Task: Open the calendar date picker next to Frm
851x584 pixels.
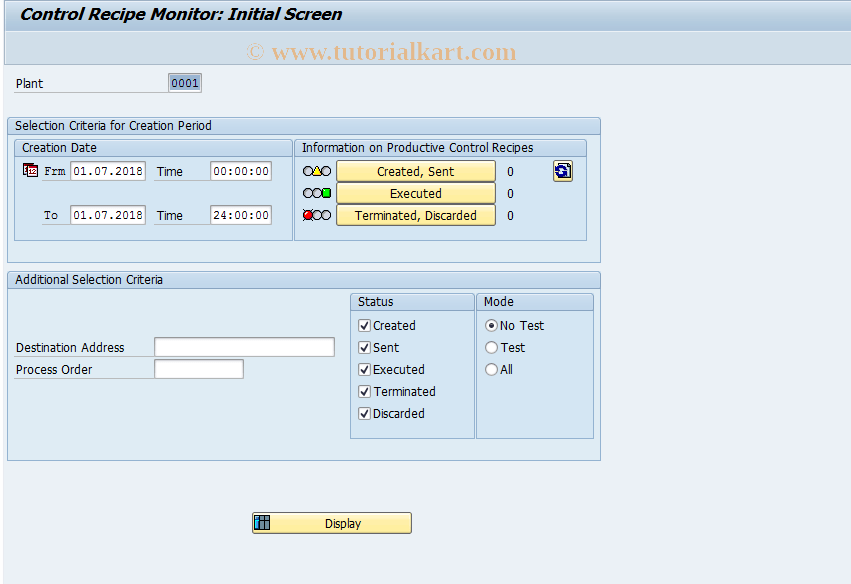Action: pyautogui.click(x=30, y=170)
